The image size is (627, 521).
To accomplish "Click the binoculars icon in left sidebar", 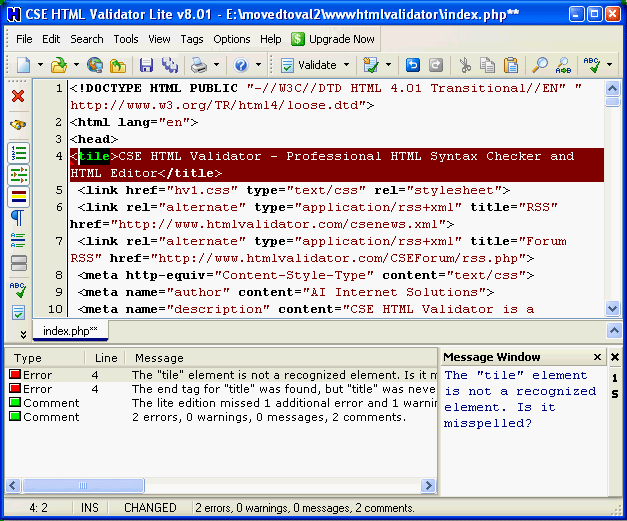I will pos(18,125).
